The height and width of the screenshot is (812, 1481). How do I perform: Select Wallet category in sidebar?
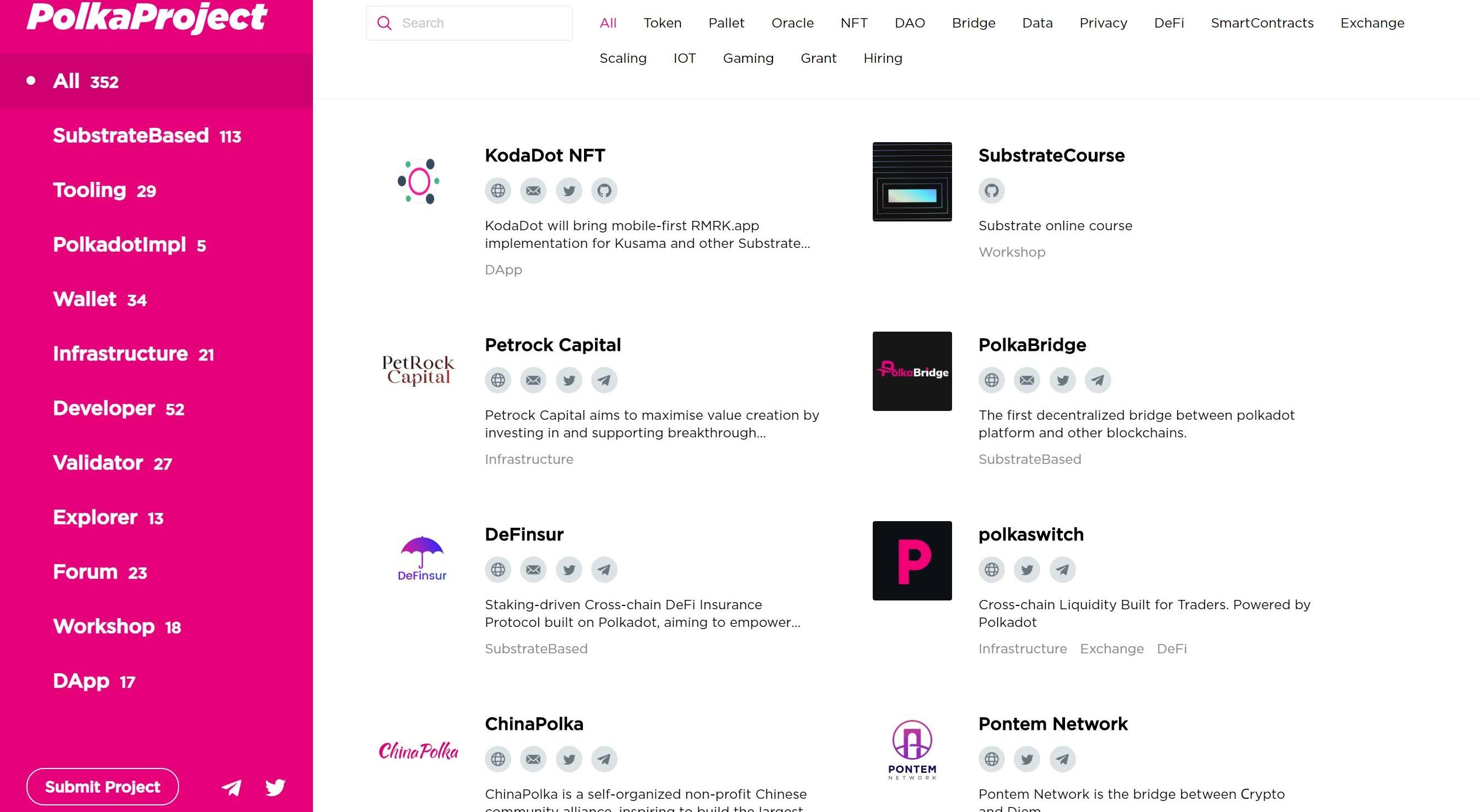100,299
